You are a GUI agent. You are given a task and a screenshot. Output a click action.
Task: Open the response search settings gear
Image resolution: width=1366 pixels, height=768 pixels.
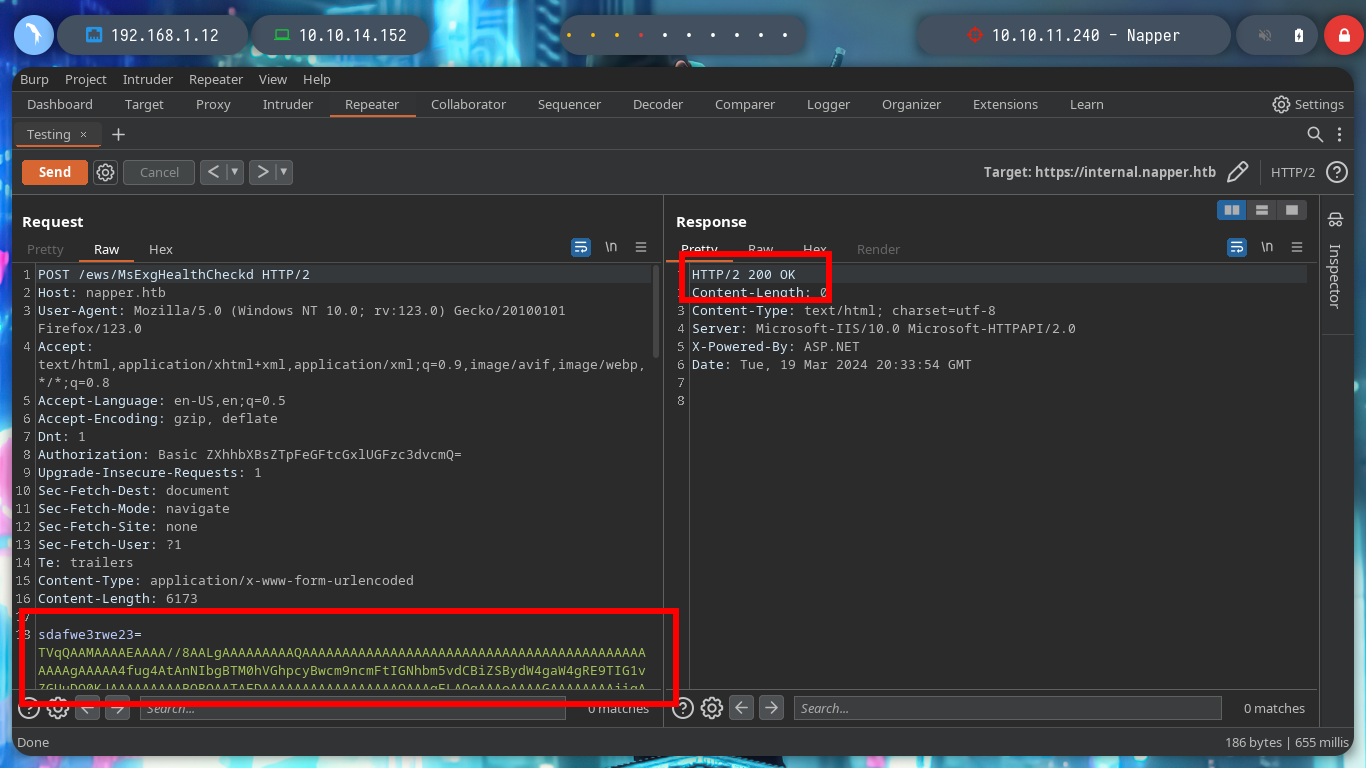pos(712,708)
